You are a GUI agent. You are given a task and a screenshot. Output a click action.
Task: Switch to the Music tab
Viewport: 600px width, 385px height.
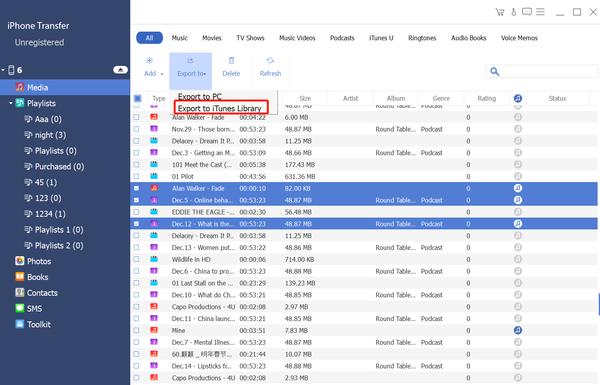pos(179,38)
